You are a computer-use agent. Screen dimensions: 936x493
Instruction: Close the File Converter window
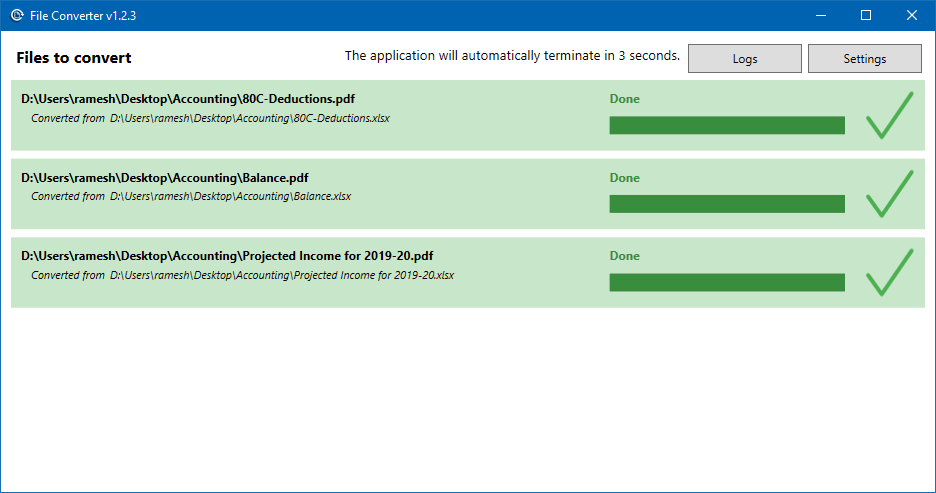pyautogui.click(x=912, y=16)
